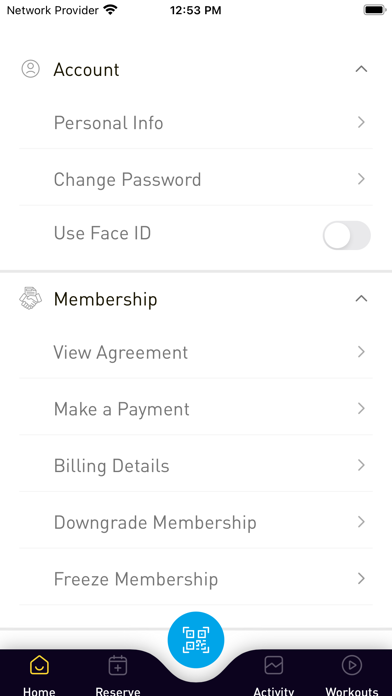The width and height of the screenshot is (392, 696).
Task: Open View Agreement item
Action: [196, 352]
